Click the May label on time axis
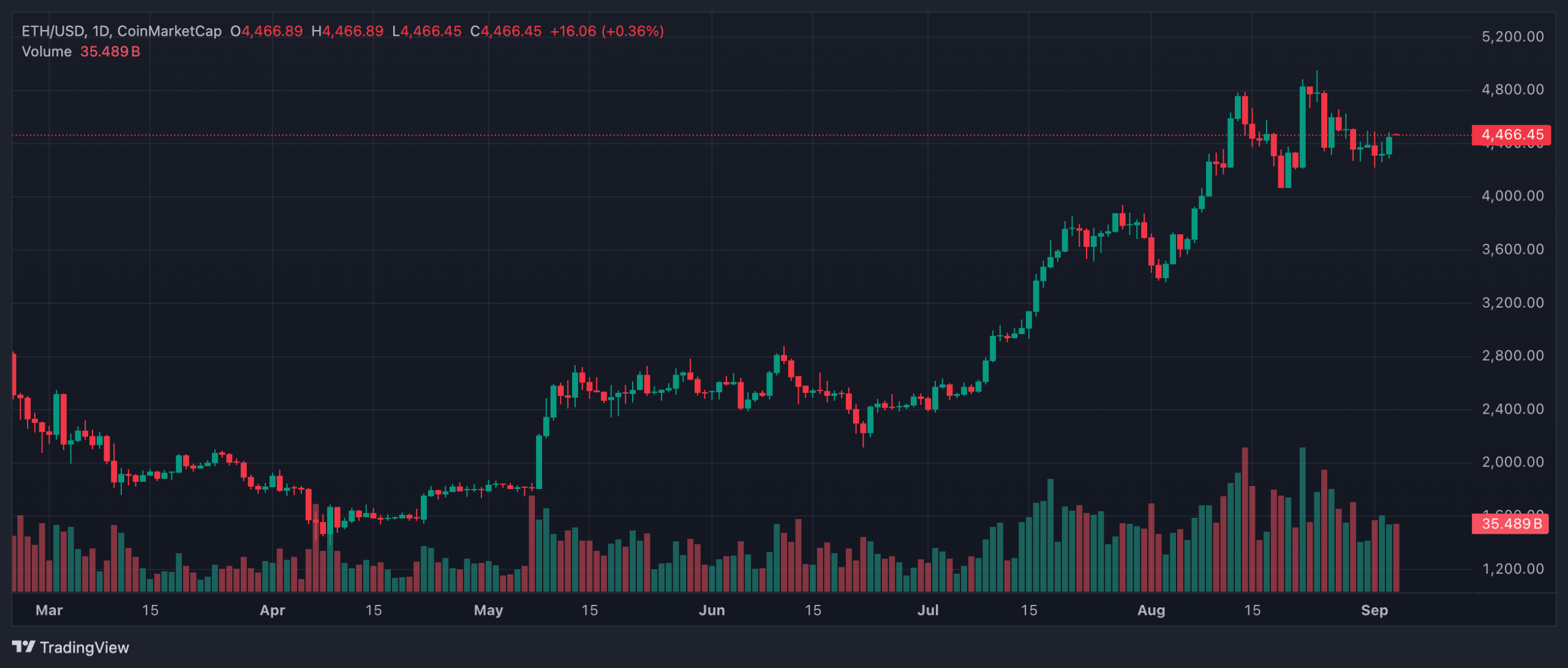This screenshot has width=1568, height=668. (488, 610)
